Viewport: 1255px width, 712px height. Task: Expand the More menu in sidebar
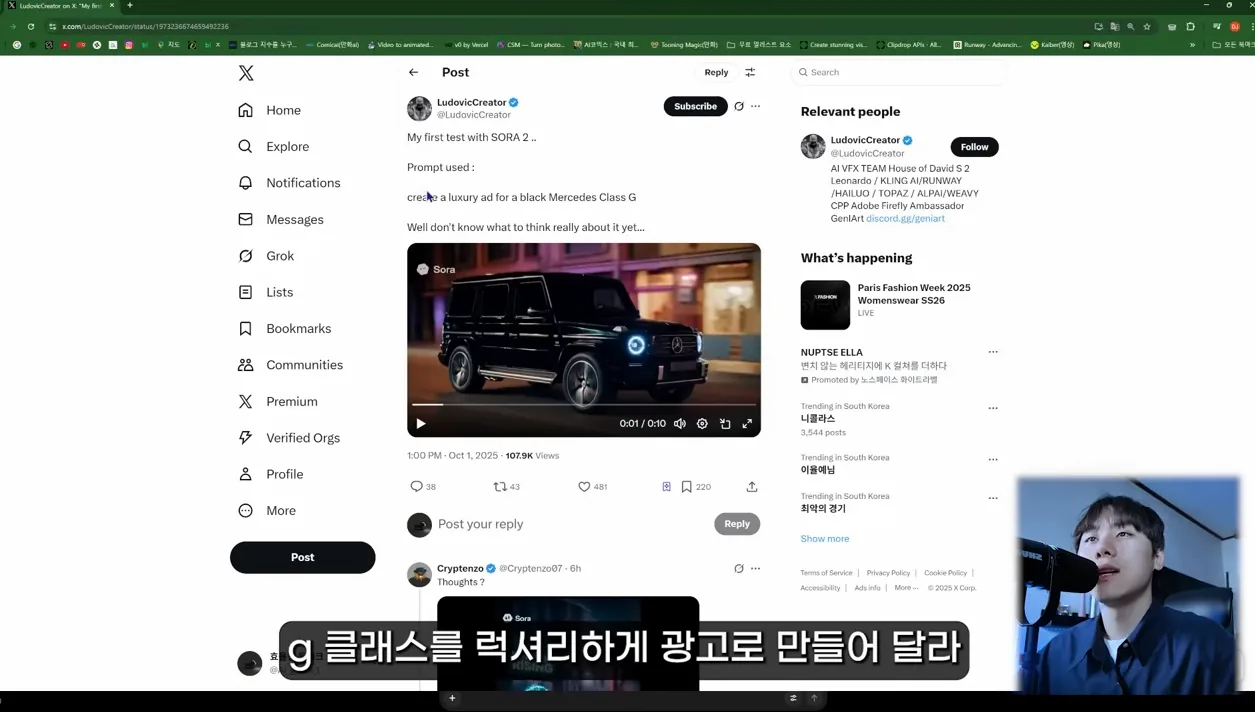266,510
